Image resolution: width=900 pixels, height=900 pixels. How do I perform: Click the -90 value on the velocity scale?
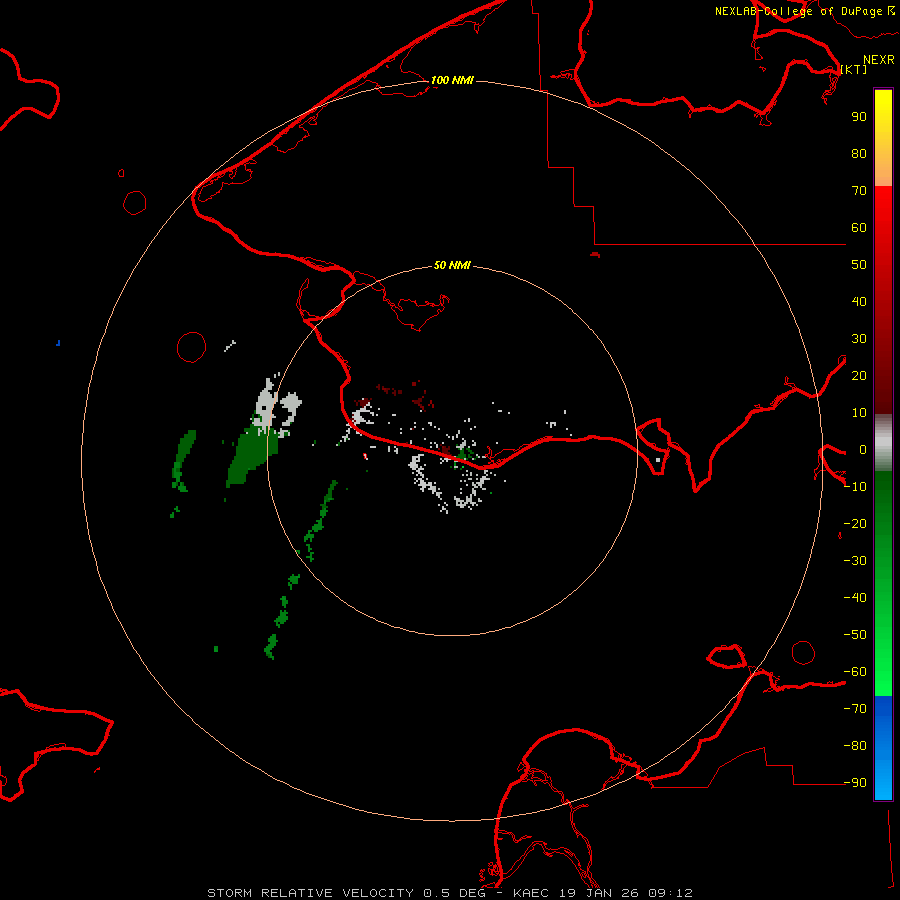(855, 782)
